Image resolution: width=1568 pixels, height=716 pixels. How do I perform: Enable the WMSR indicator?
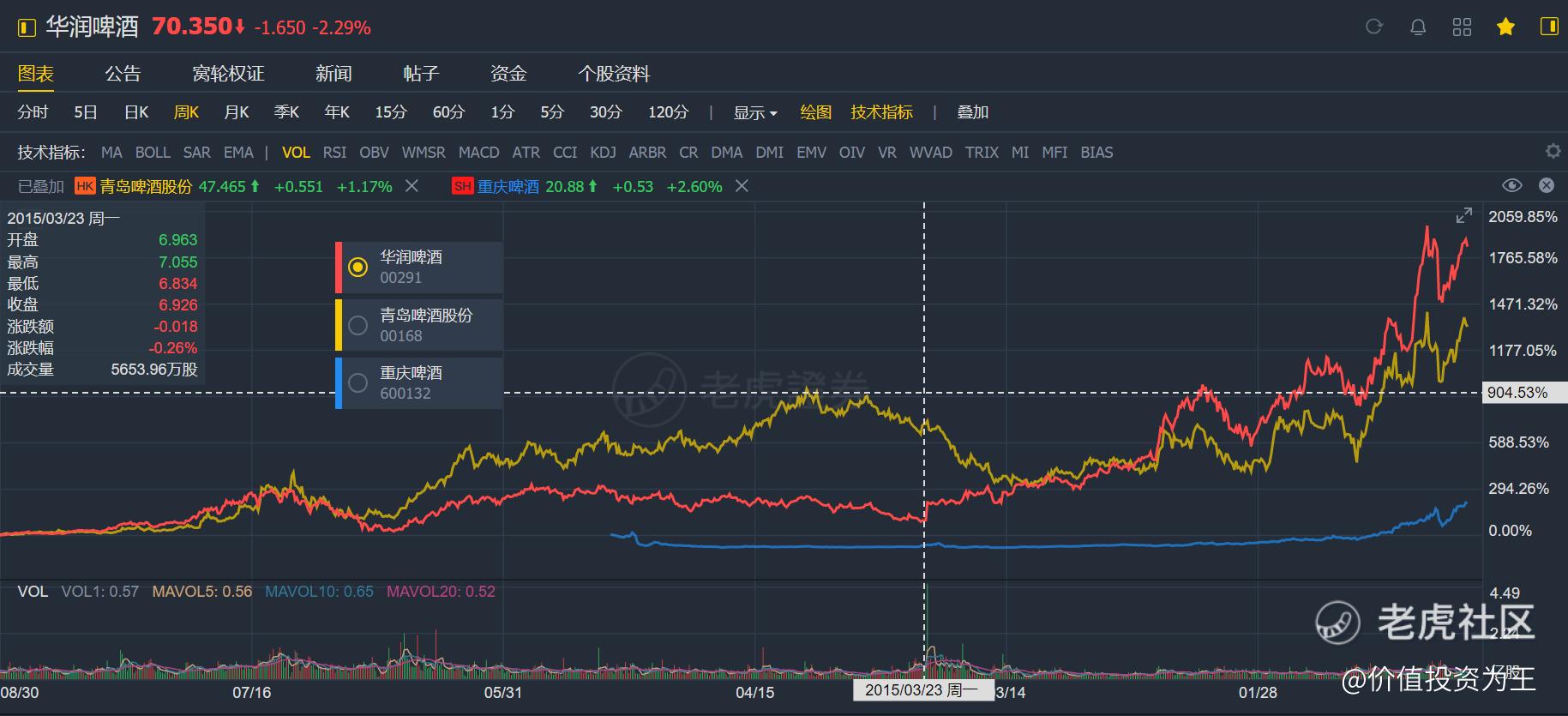424,152
